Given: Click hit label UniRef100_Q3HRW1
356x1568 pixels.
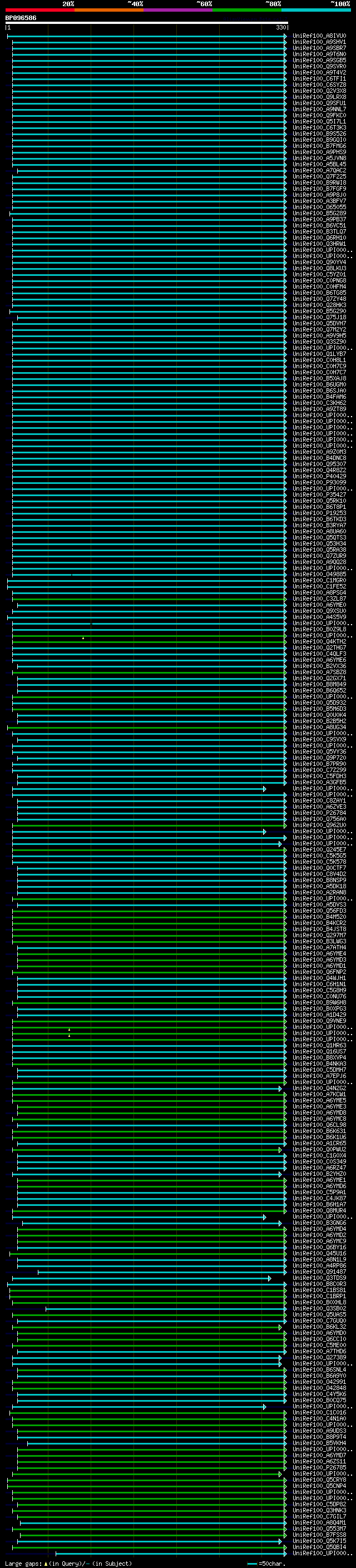Looking at the screenshot, I should coord(319,244).
